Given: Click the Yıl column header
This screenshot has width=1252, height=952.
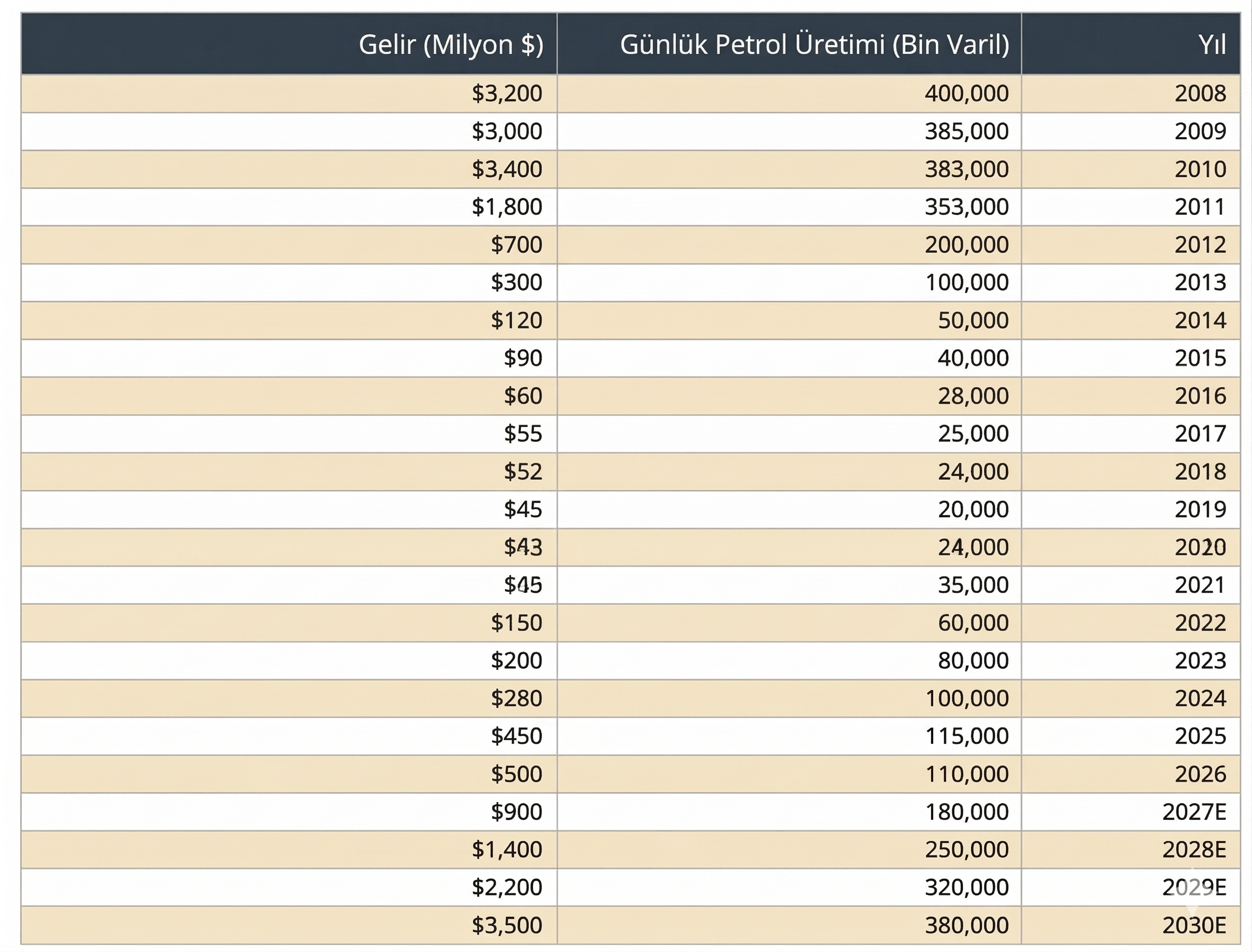Looking at the screenshot, I should (1212, 44).
